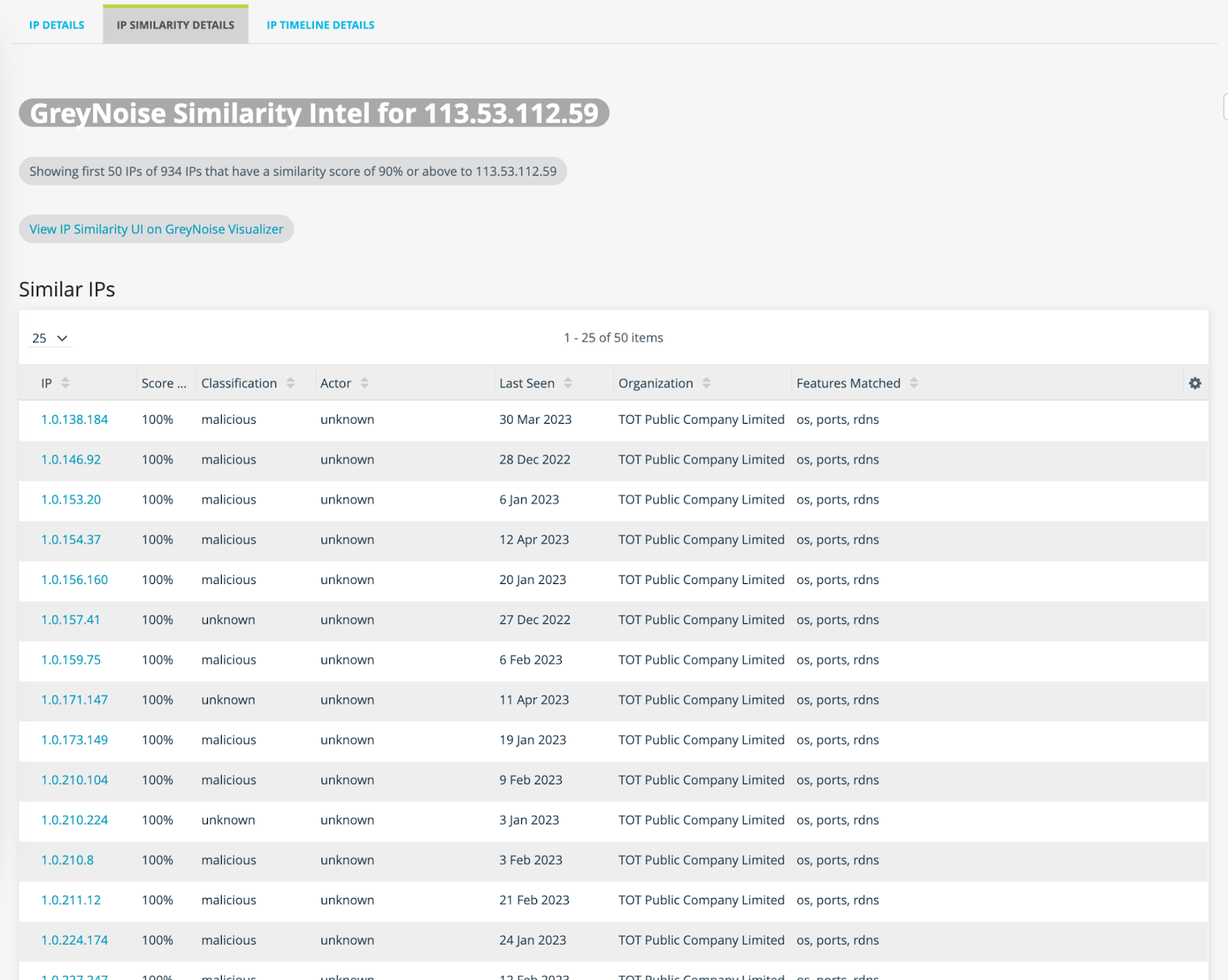The width and height of the screenshot is (1228, 980).
Task: Click the 1.0.224.174 IP link
Action: (x=74, y=939)
